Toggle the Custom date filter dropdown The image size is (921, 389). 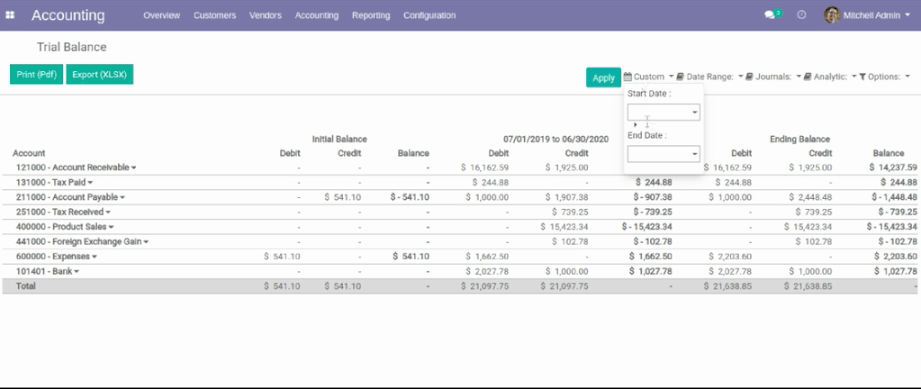click(x=648, y=76)
